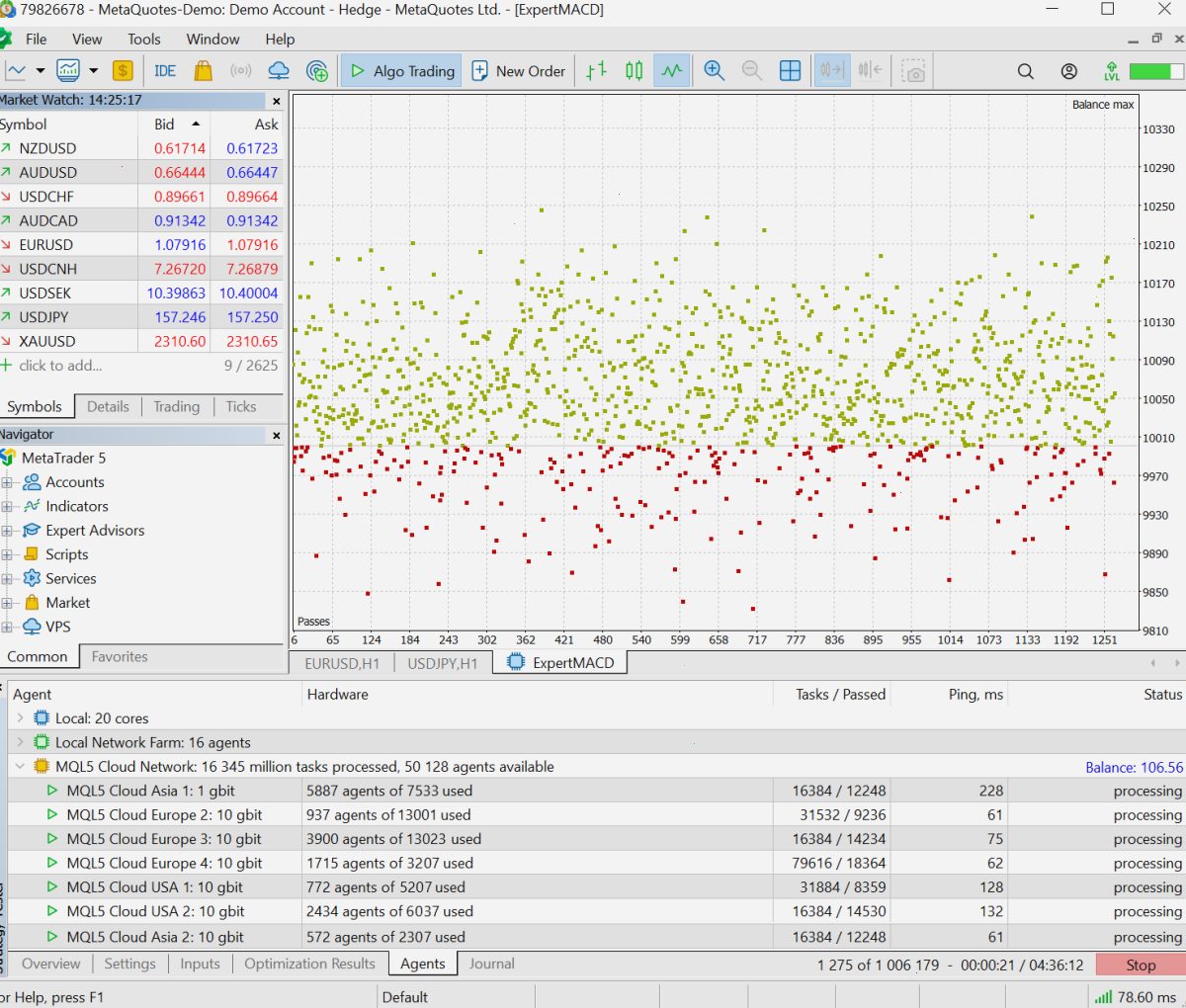Click the LVL depth of market icon
The height and width of the screenshot is (1008, 1186).
[x=1112, y=71]
